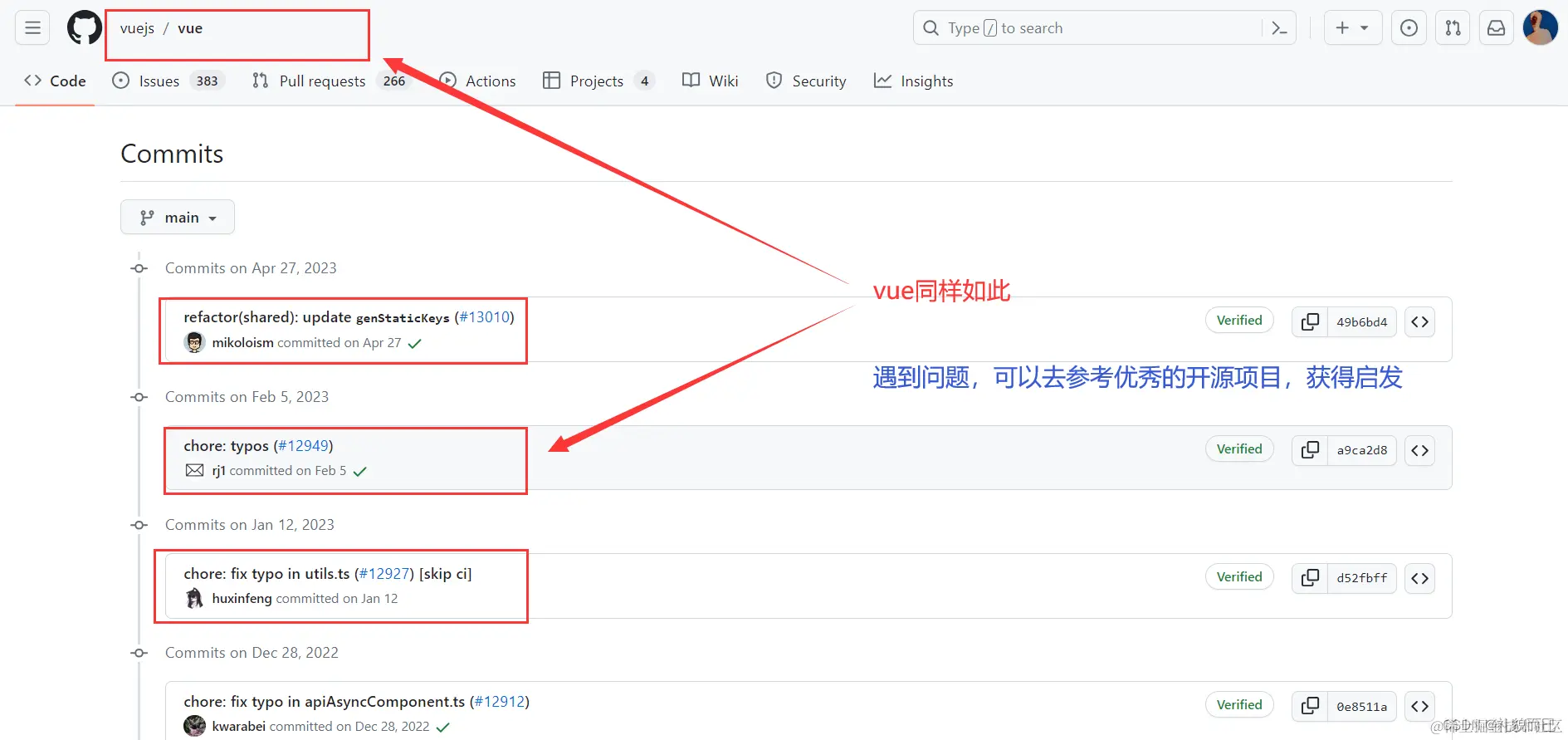Open commit chore: typos

tap(226, 446)
